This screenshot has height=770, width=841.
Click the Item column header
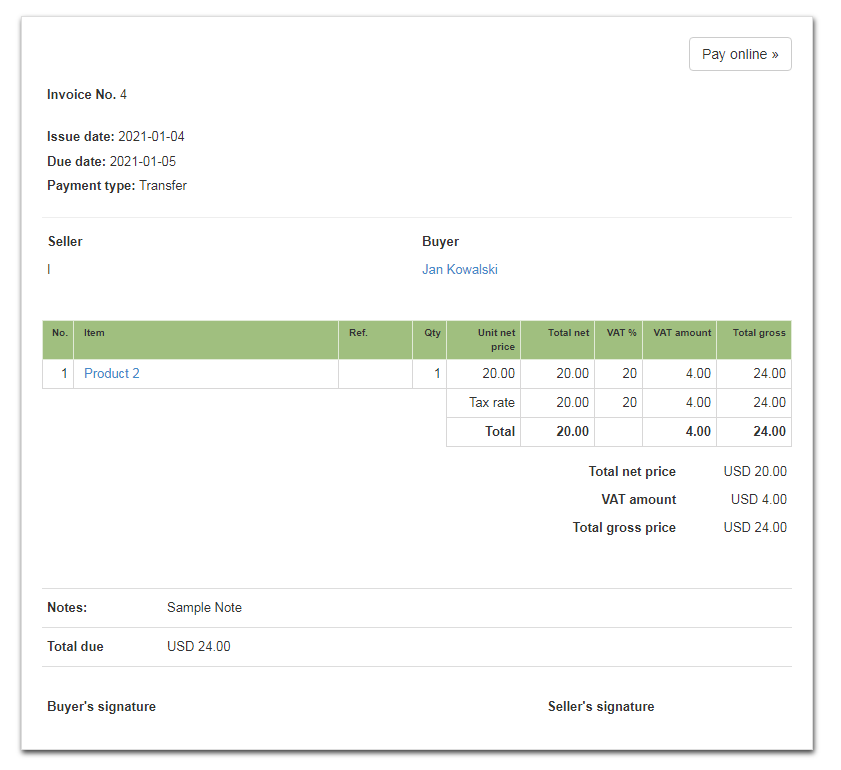tap(94, 333)
